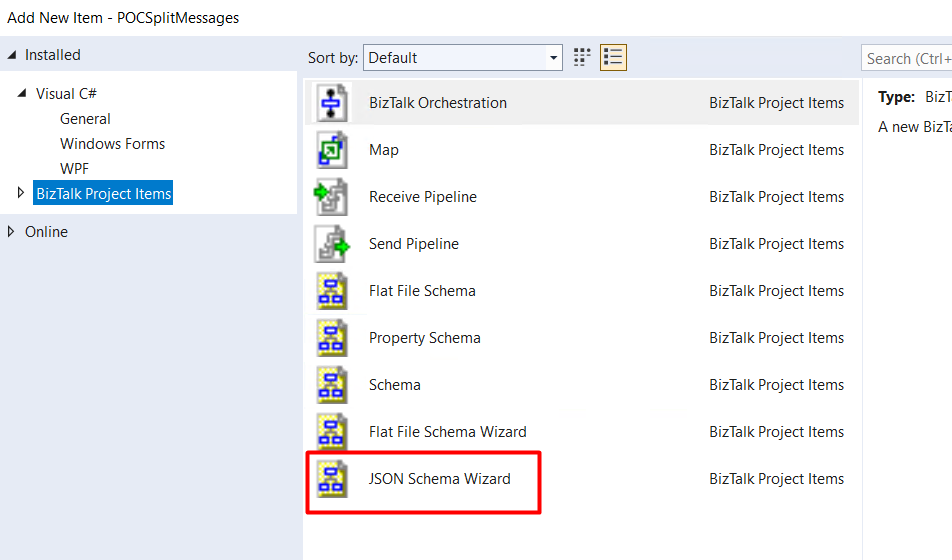
Task: Click the Property Schema icon
Action: click(x=332, y=338)
